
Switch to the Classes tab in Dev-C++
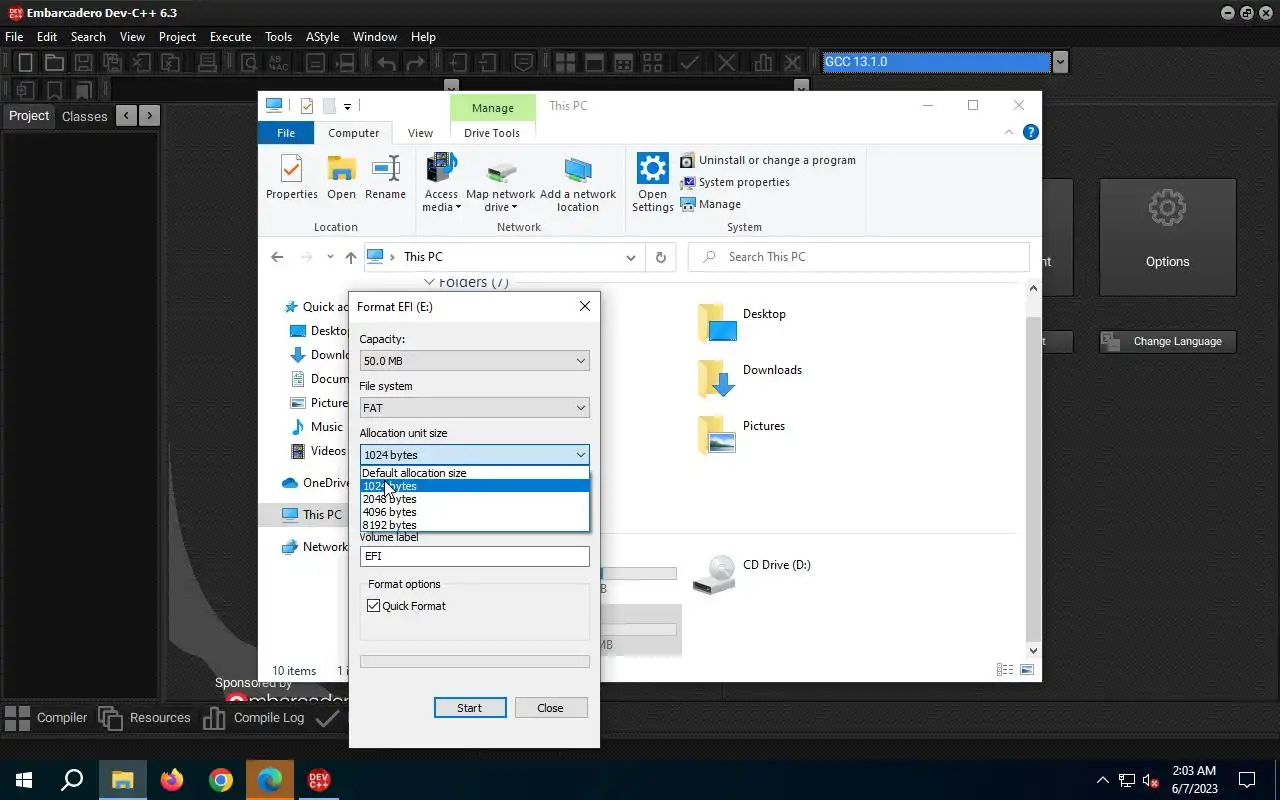click(84, 116)
